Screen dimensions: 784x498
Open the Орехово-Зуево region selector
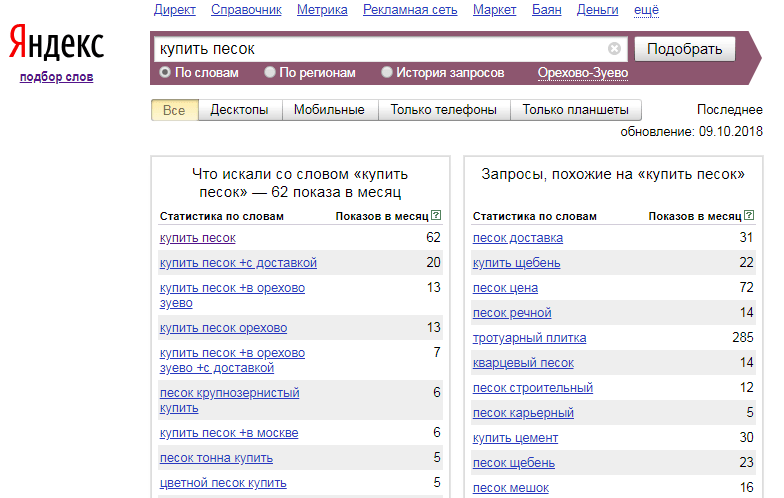tap(582, 73)
